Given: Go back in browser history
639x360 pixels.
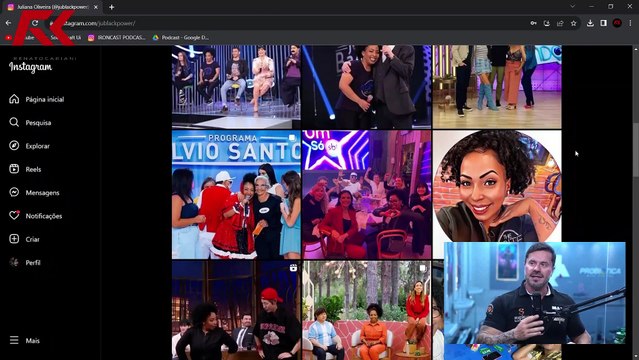Looking at the screenshot, I should point(9,23).
